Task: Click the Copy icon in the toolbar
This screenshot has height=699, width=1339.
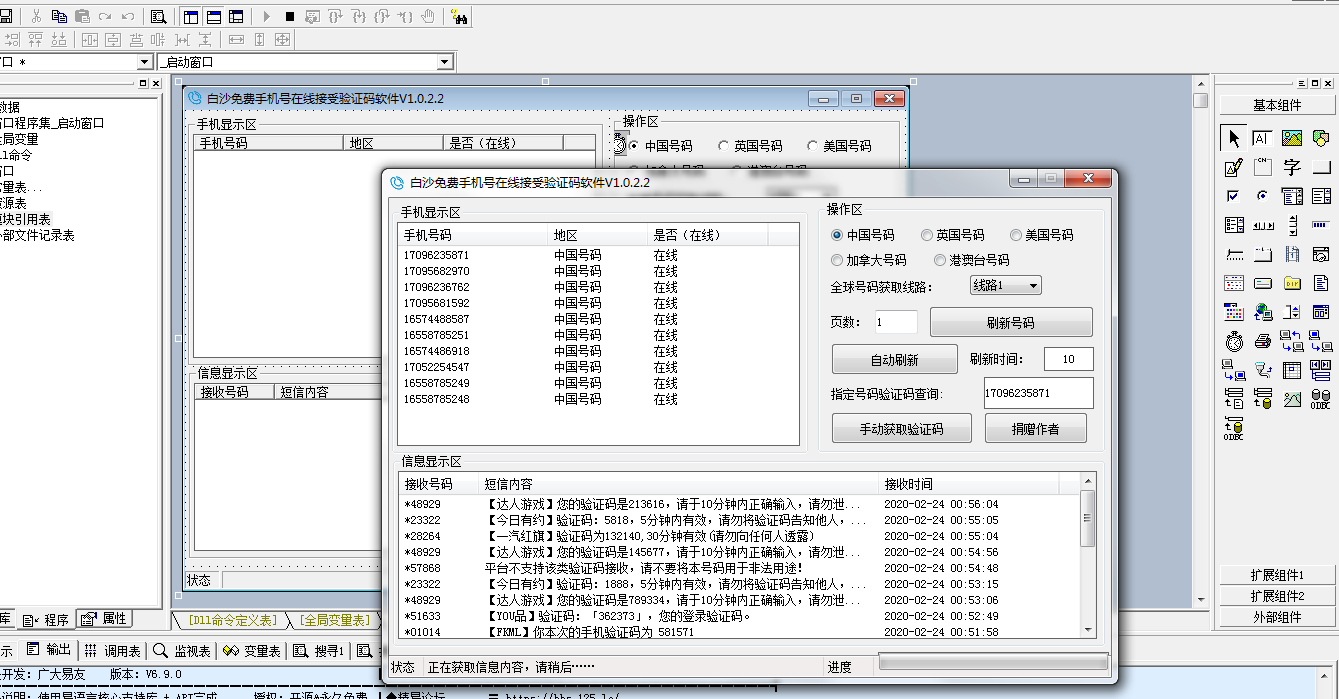Action: coord(59,16)
